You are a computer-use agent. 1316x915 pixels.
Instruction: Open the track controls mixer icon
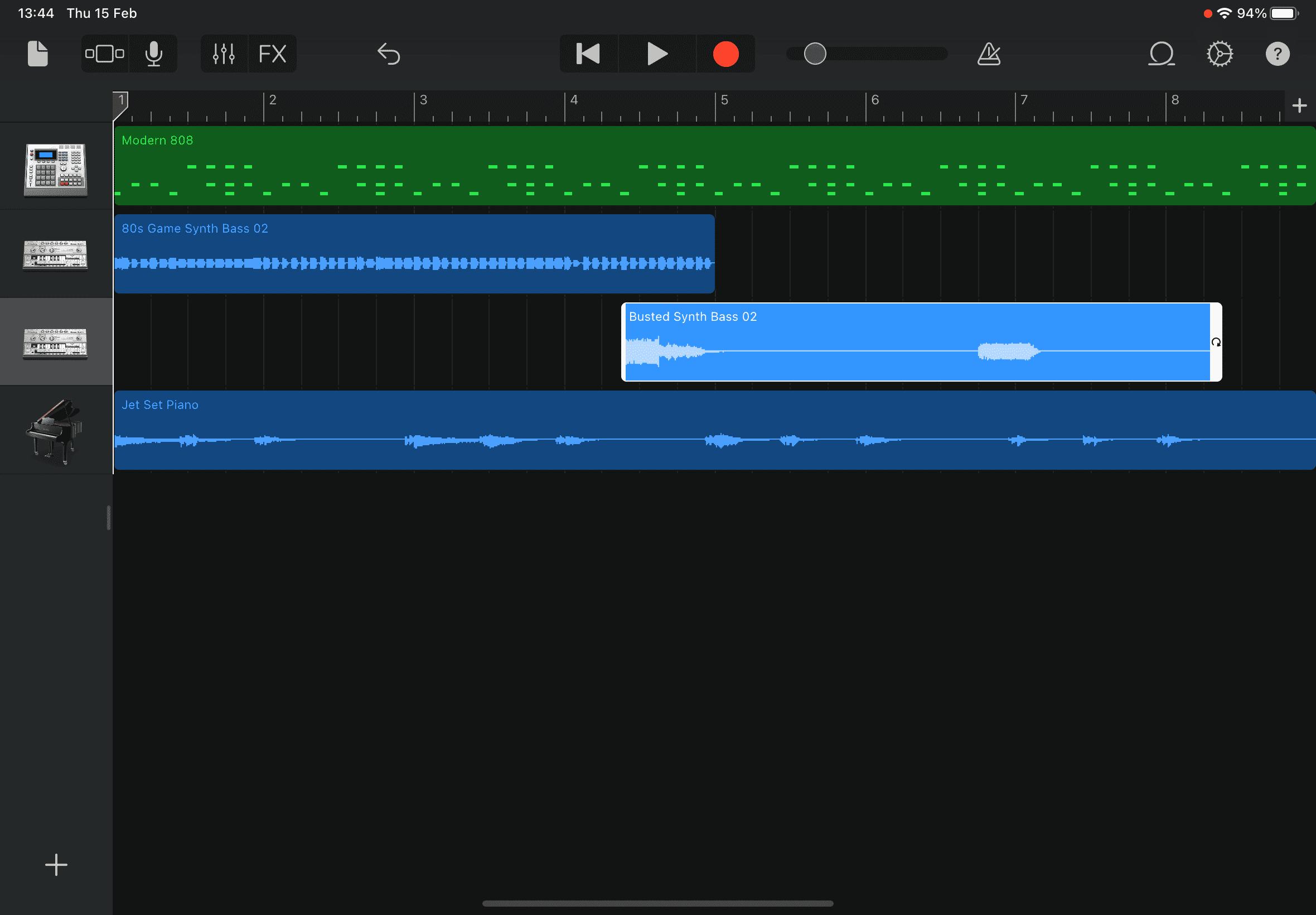point(224,54)
